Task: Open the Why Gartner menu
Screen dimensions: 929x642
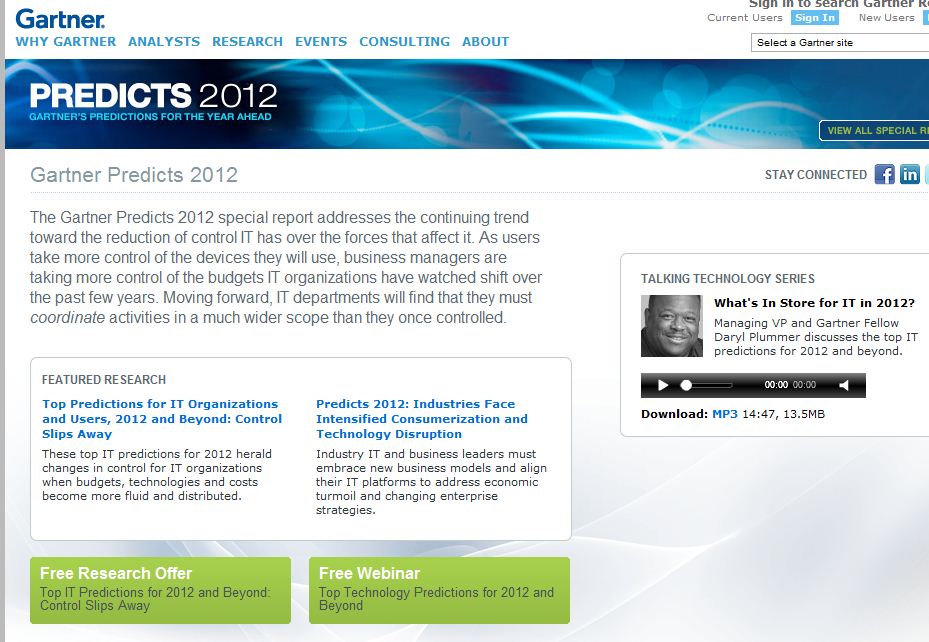Action: pos(66,42)
